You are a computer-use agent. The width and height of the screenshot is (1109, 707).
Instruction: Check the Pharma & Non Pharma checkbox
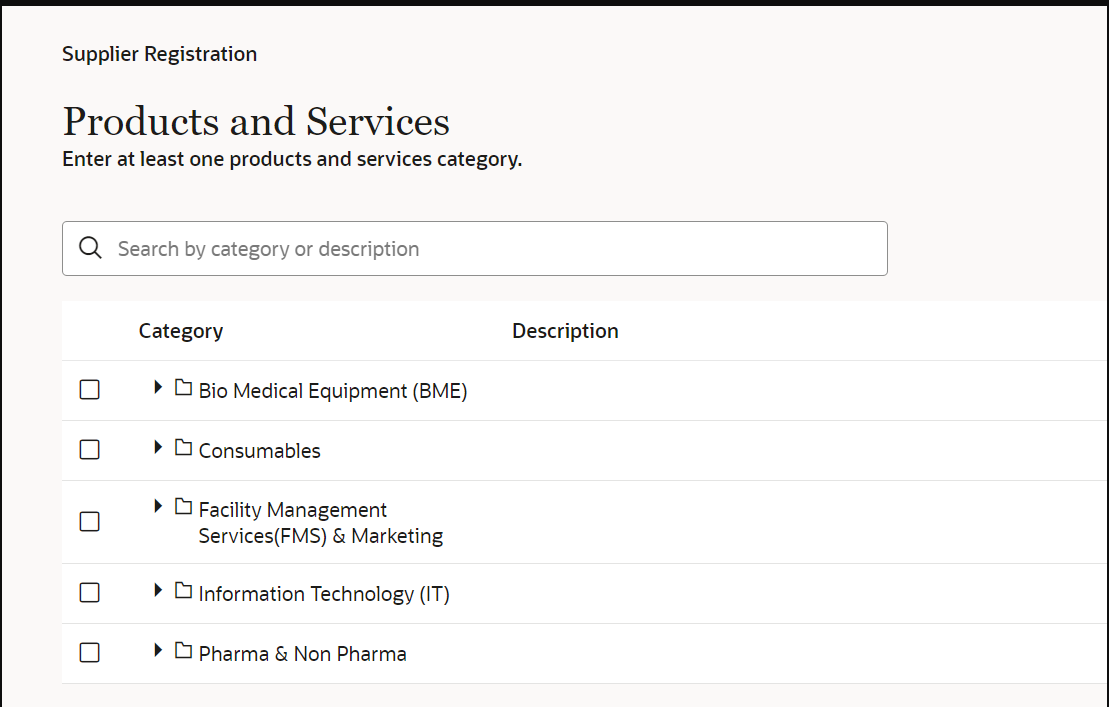coord(89,652)
